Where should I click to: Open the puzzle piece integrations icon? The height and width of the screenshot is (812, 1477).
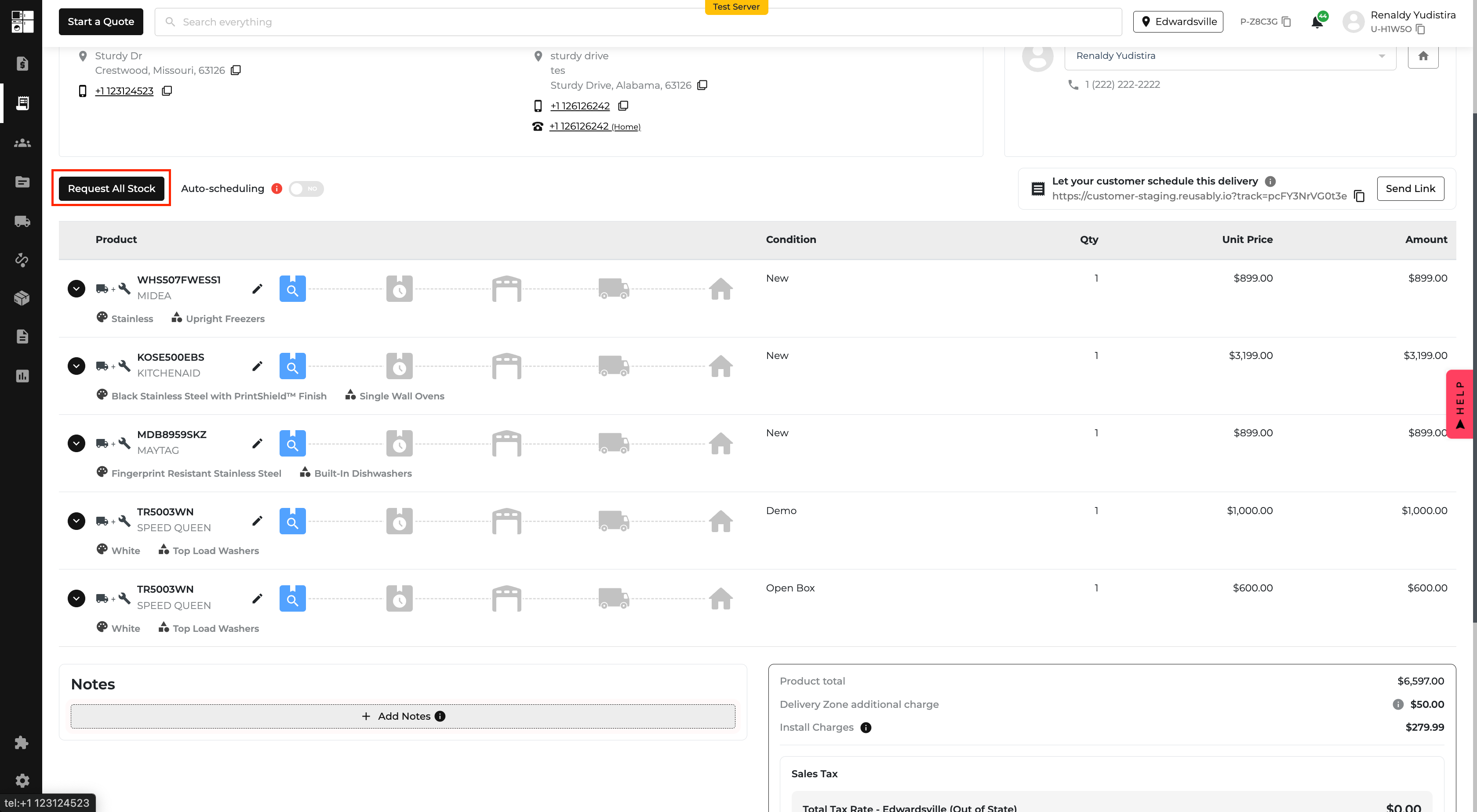point(22,743)
